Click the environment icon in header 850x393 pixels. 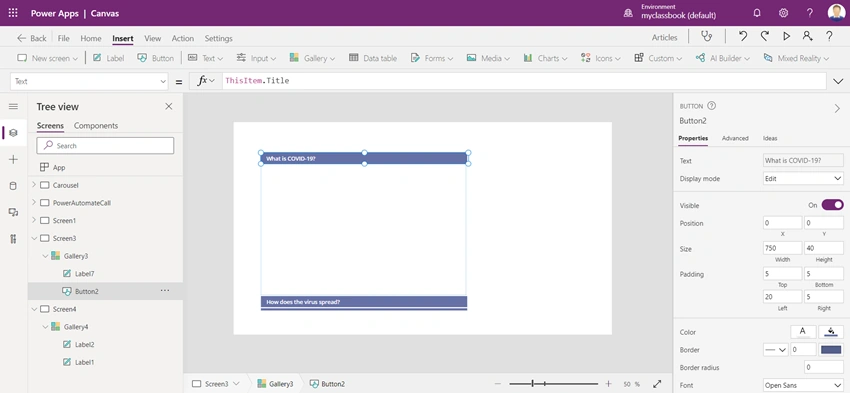click(628, 13)
